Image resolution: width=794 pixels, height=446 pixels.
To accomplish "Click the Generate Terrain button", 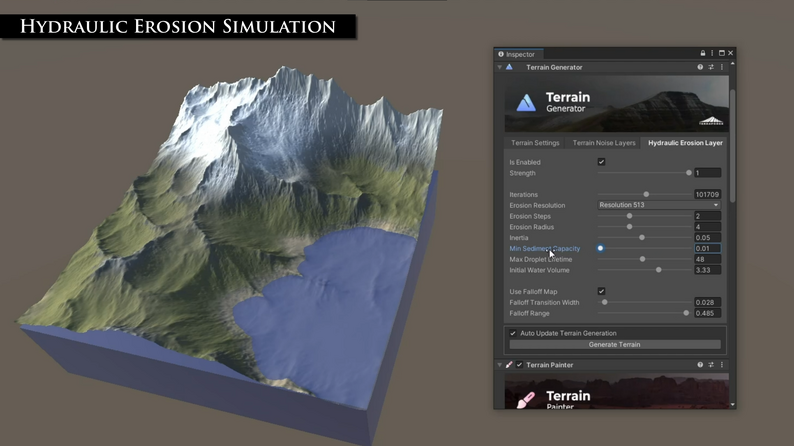I will 615,344.
